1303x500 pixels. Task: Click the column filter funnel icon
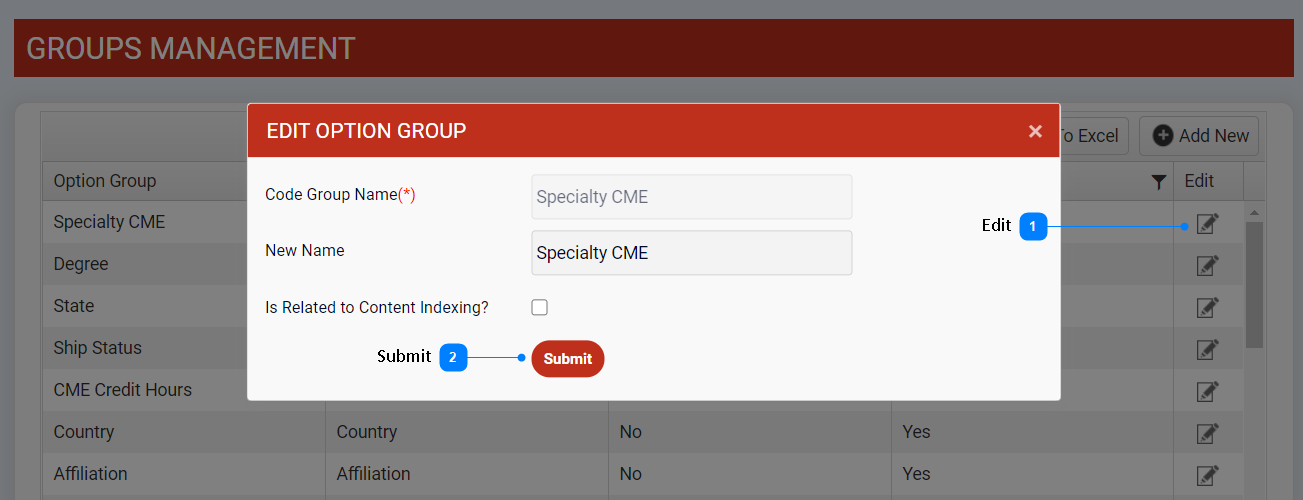1158,182
